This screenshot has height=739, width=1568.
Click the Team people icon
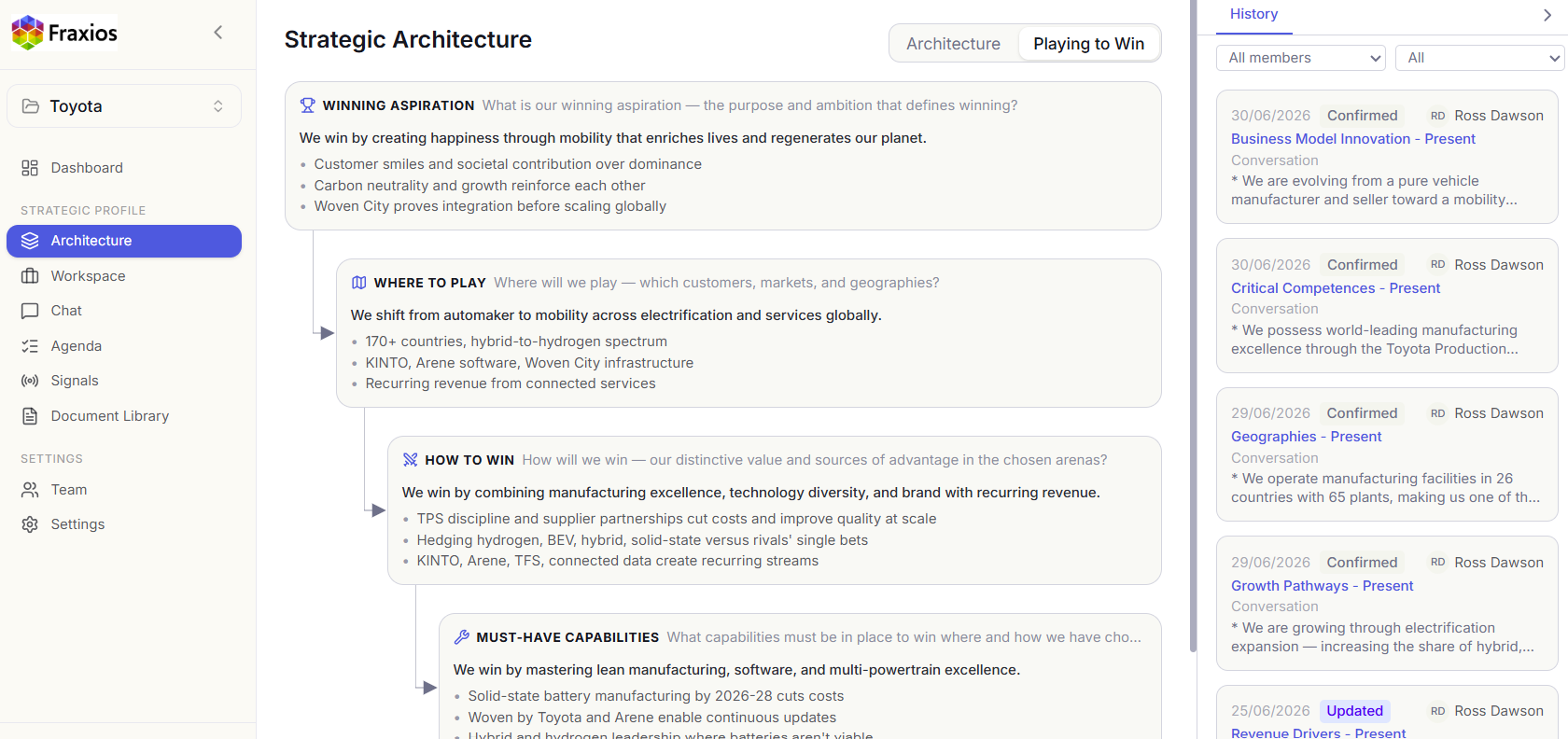30,490
